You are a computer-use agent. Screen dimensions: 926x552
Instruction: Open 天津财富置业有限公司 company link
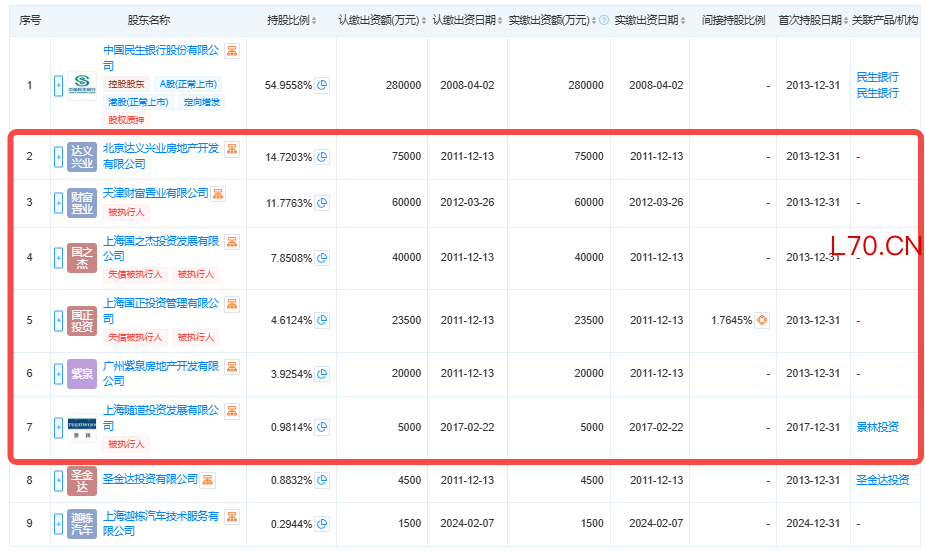coord(155,194)
